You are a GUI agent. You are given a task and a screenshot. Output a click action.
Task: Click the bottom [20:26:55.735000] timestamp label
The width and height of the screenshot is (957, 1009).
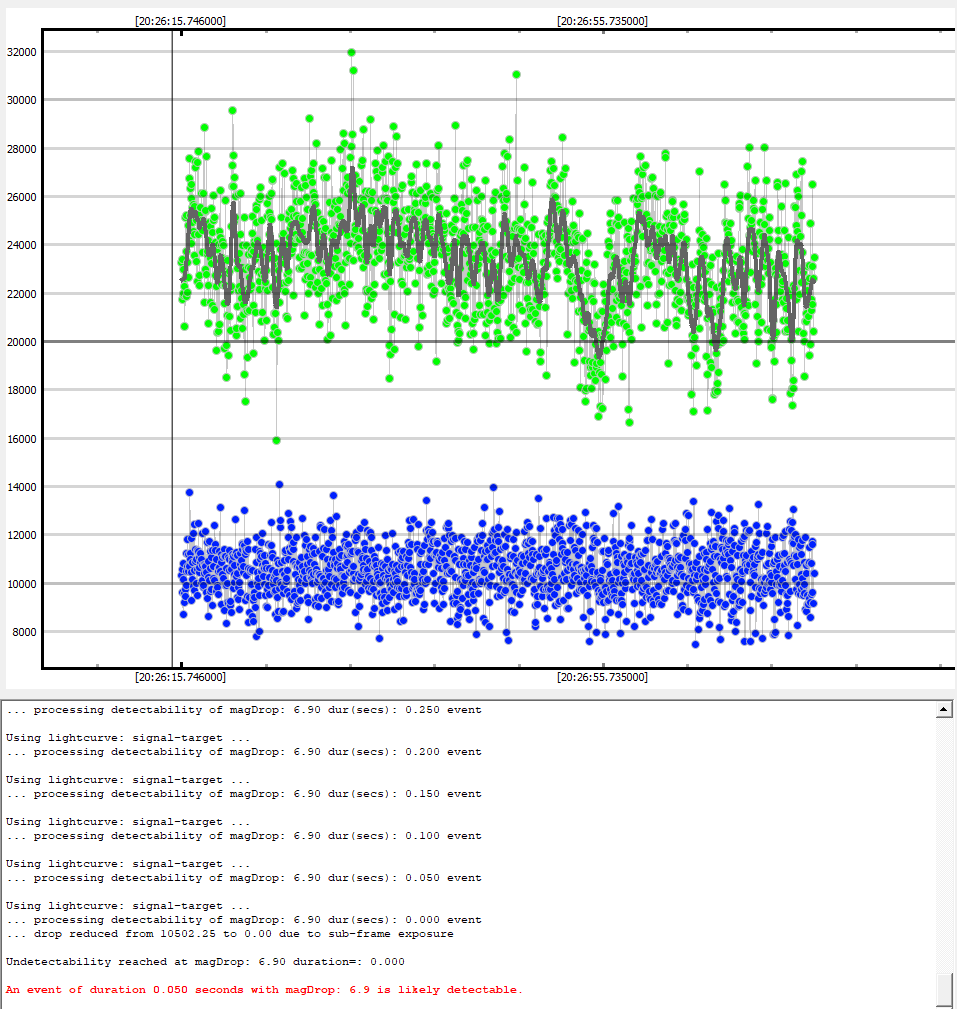(x=602, y=677)
